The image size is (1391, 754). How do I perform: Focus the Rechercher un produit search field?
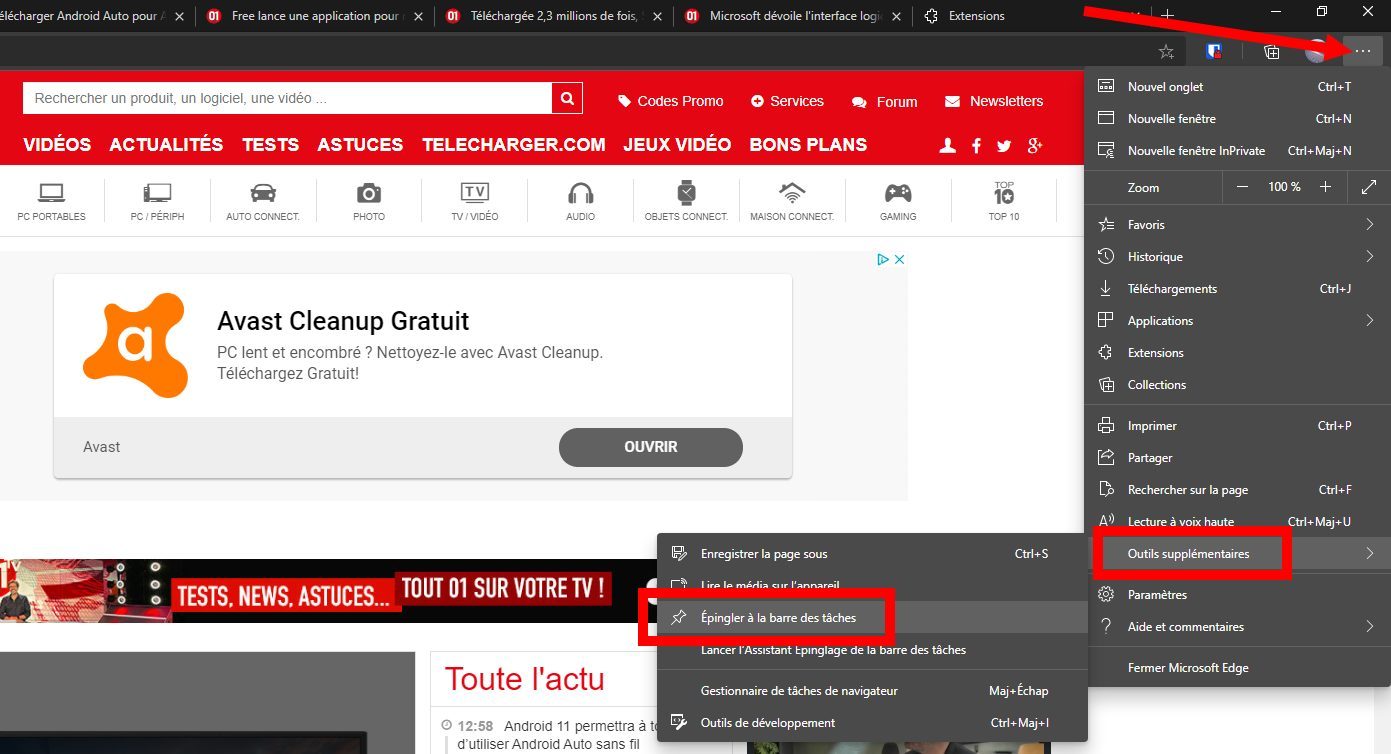[x=287, y=98]
